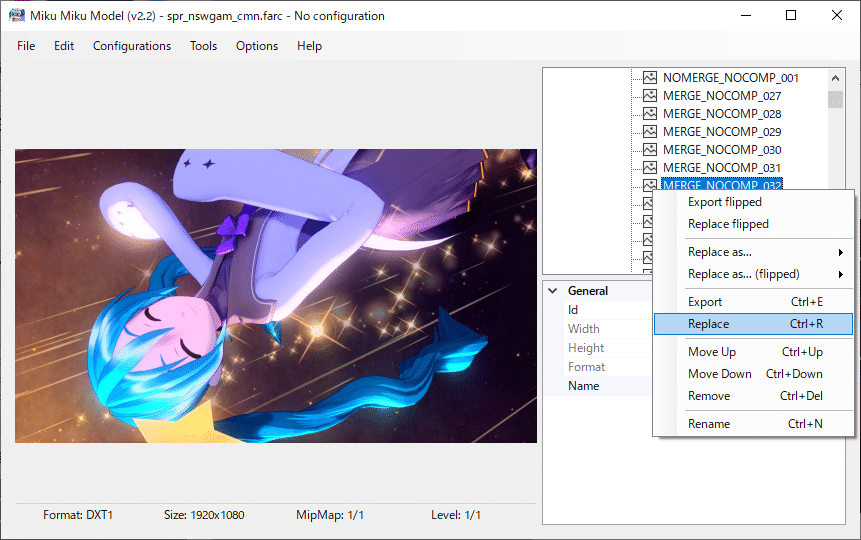Maximize the Miku Miku Model window
This screenshot has height=540, width=861.
pyautogui.click(x=791, y=15)
